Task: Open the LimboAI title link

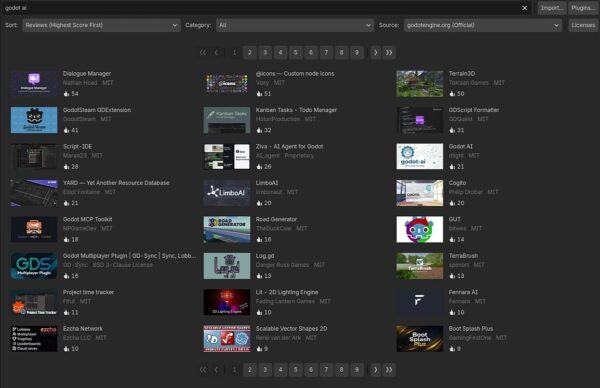Action: (x=267, y=183)
